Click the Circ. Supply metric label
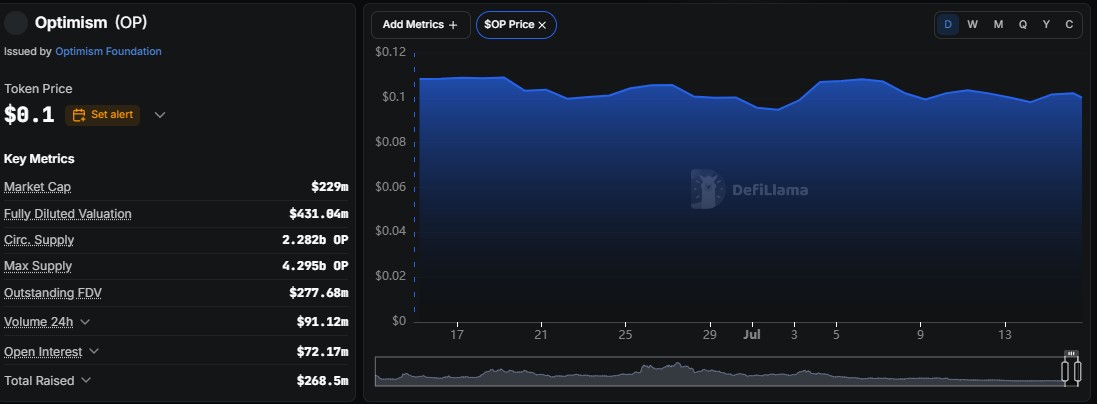1097x404 pixels. pyautogui.click(x=39, y=240)
